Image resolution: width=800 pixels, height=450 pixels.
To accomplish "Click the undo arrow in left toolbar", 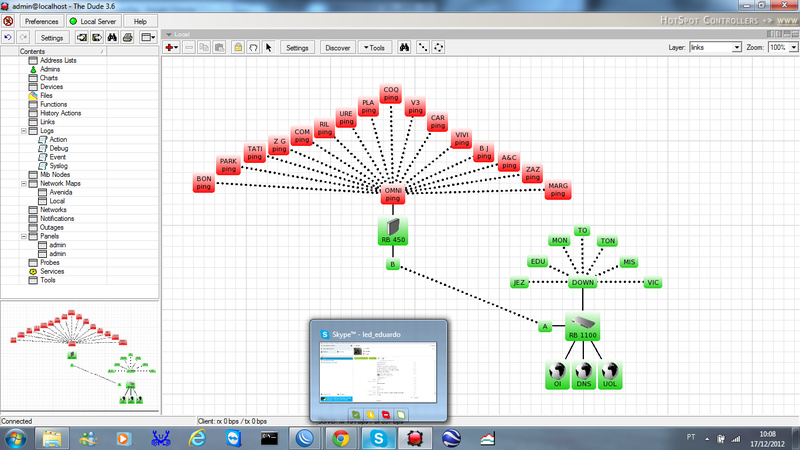I will click(8, 37).
